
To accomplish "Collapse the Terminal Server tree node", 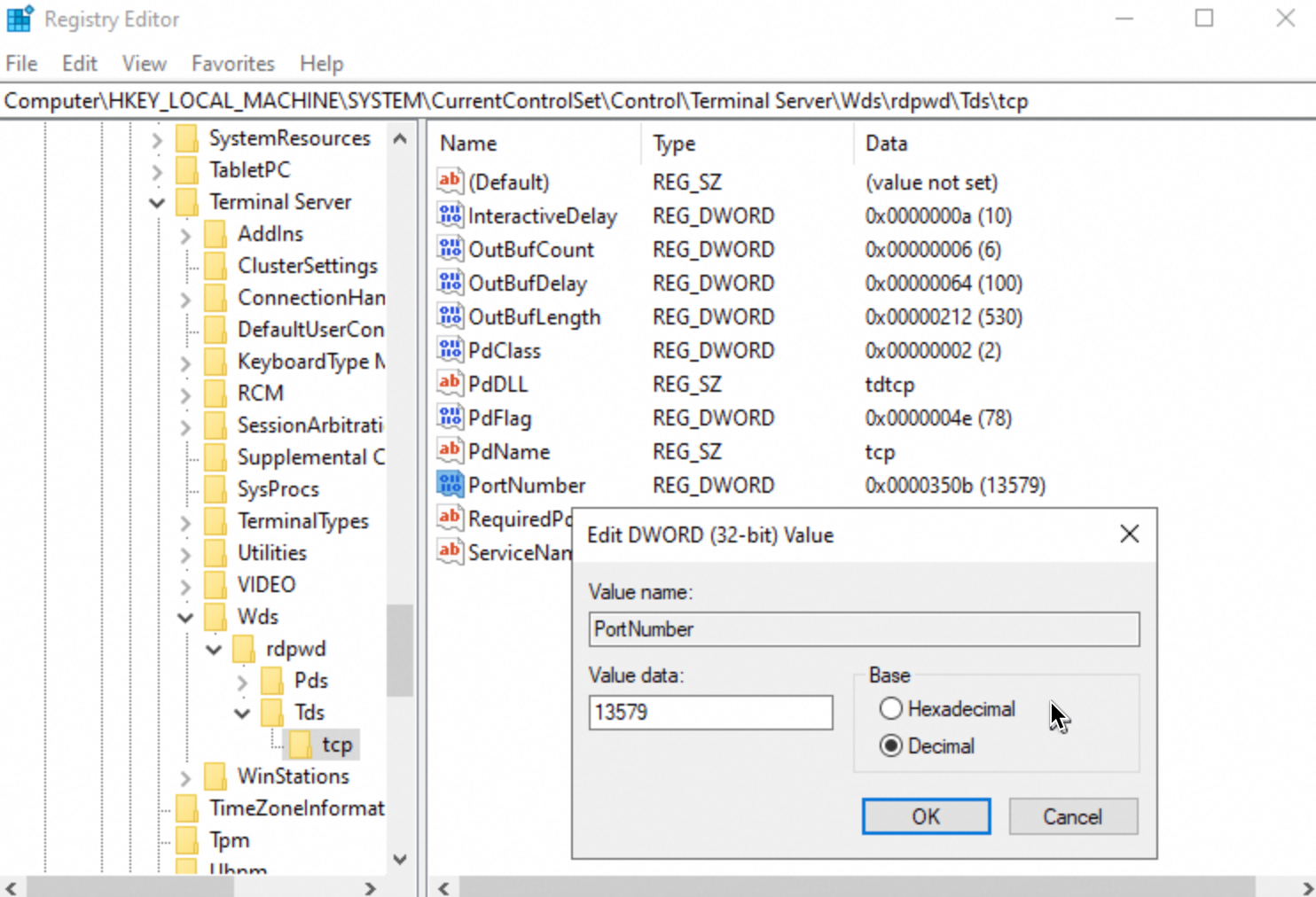I will (x=157, y=202).
